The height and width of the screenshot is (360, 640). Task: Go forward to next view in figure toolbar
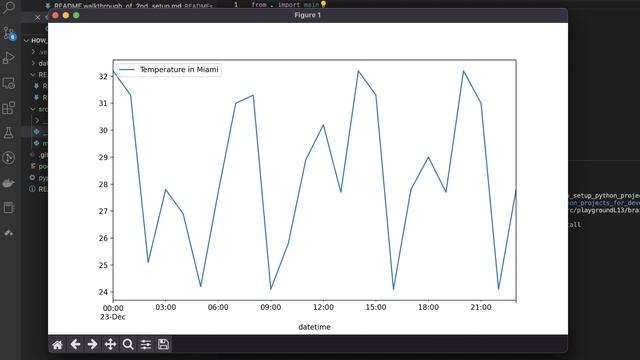[x=93, y=344]
